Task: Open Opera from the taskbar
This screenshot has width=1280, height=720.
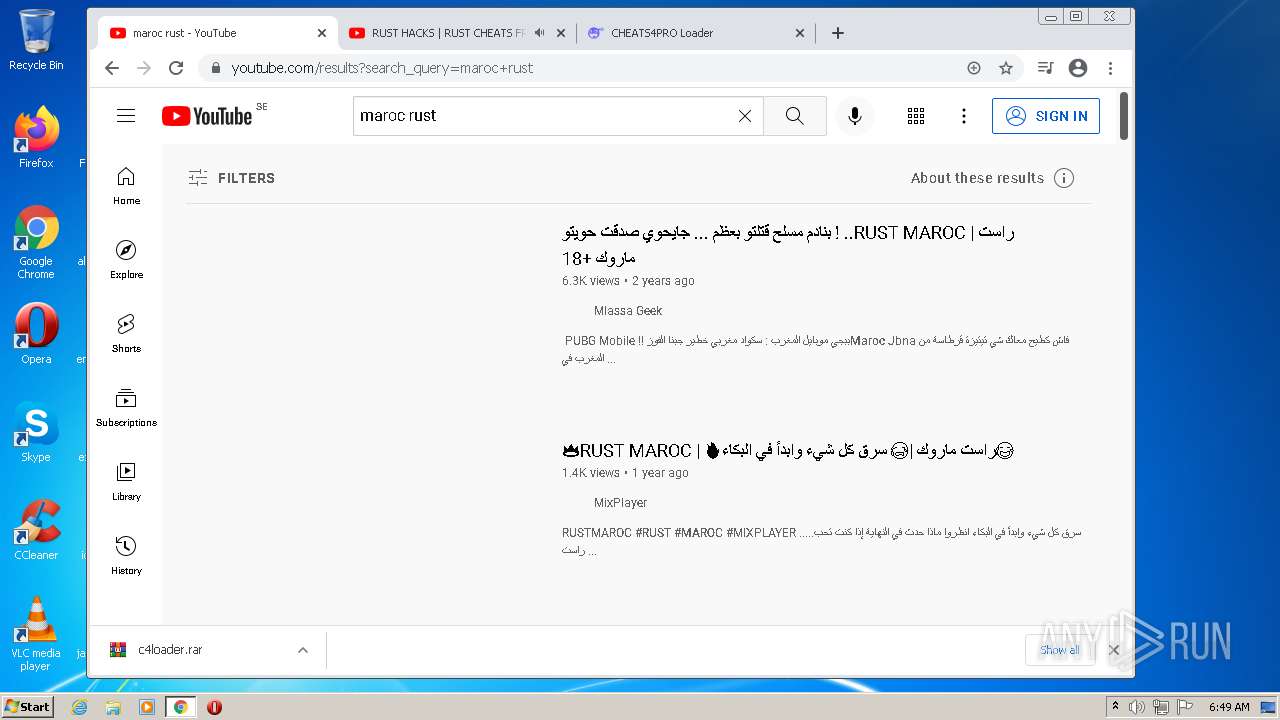Action: pos(214,707)
